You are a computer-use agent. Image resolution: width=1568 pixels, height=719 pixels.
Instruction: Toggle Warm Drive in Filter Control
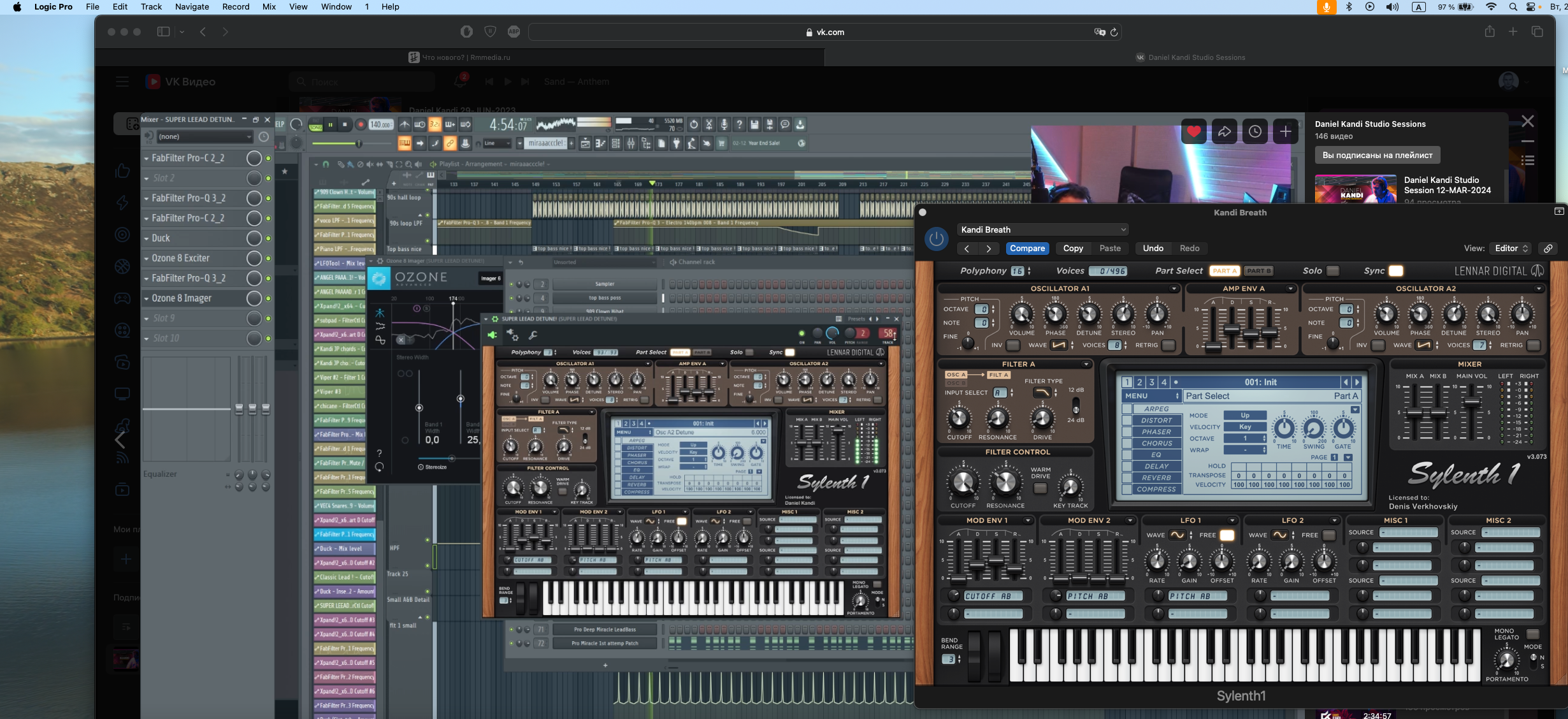point(1040,489)
